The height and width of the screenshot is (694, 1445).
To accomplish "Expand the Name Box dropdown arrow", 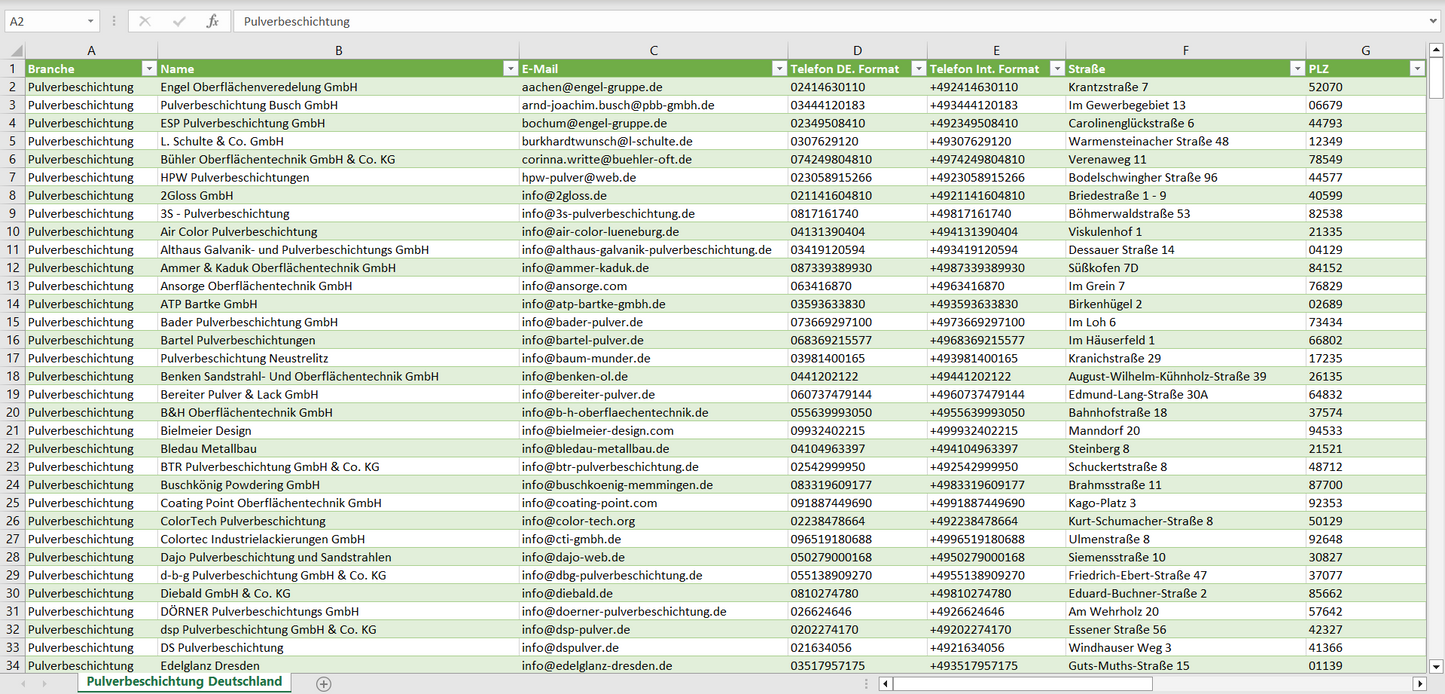I will (x=90, y=21).
